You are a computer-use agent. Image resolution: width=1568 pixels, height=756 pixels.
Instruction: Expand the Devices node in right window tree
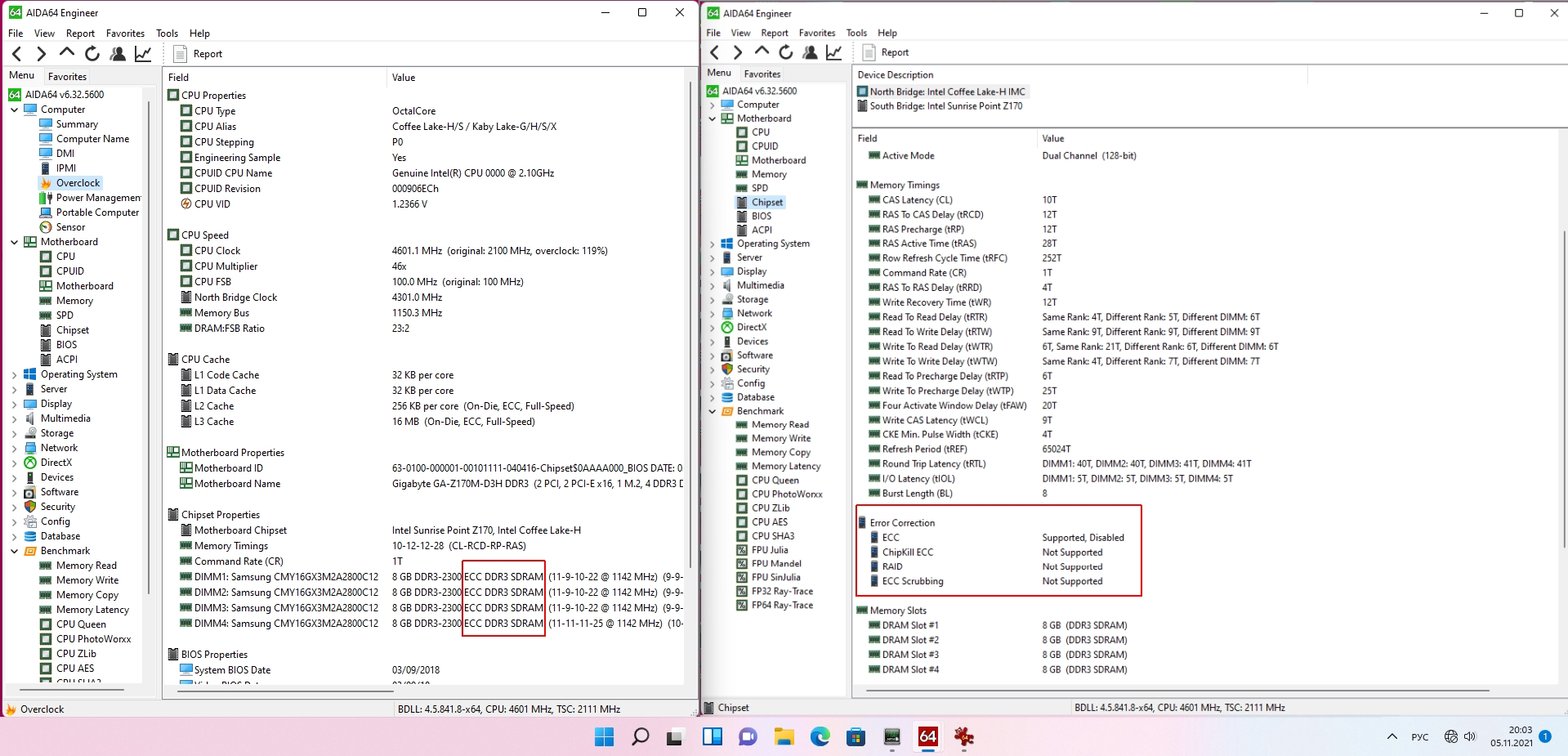pyautogui.click(x=712, y=342)
